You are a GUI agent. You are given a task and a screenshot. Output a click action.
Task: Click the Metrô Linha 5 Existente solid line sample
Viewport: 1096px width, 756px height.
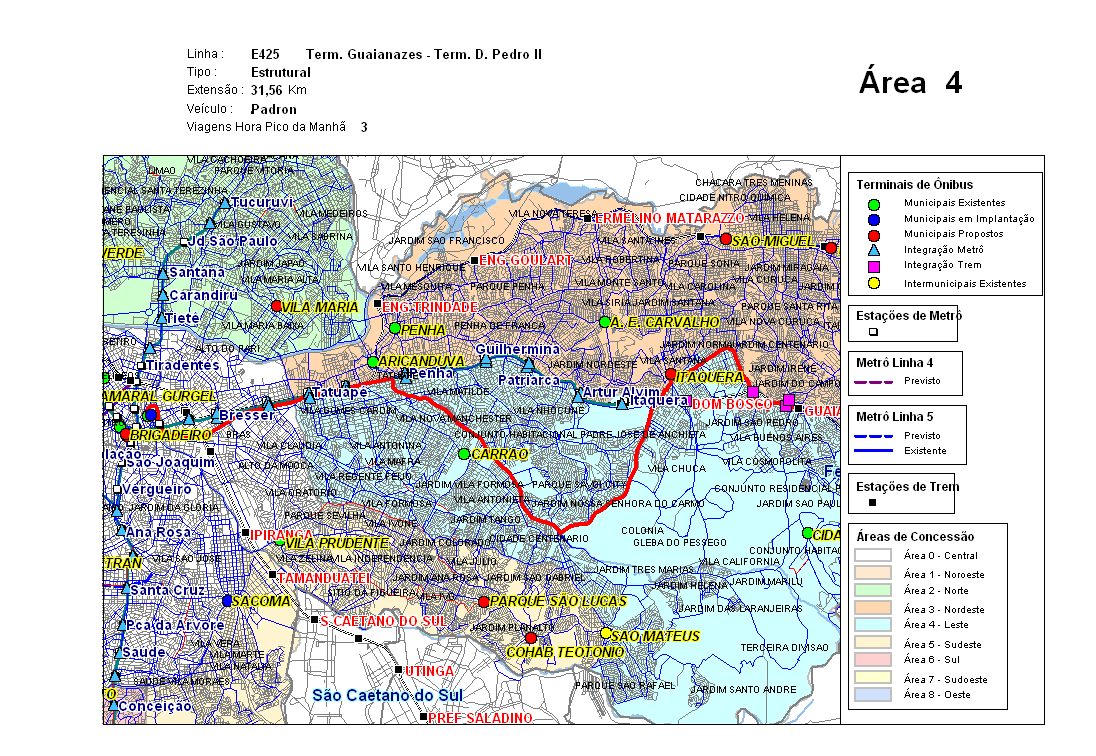point(874,451)
